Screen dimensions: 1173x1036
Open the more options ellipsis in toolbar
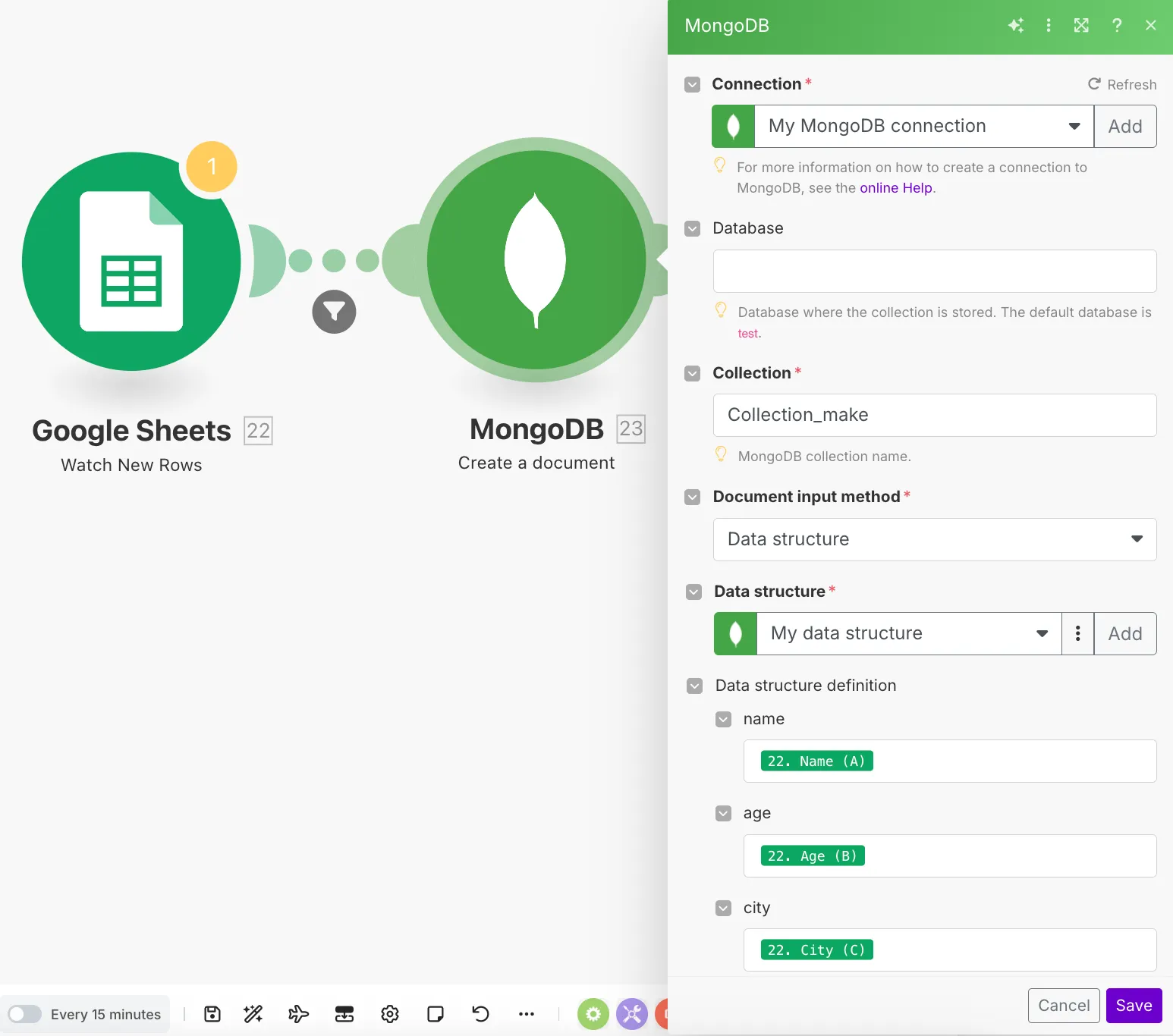point(527,1014)
